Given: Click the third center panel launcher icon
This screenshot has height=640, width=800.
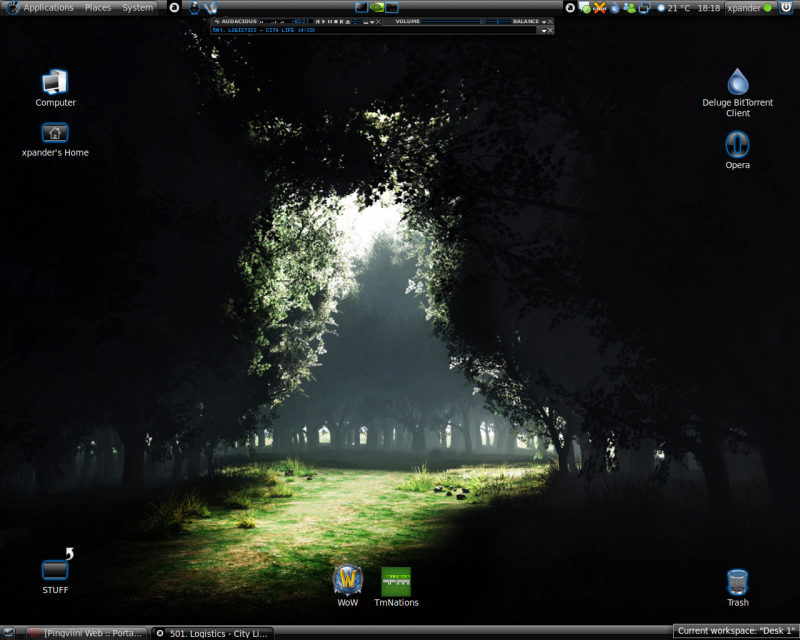Looking at the screenshot, I should click(x=392, y=8).
